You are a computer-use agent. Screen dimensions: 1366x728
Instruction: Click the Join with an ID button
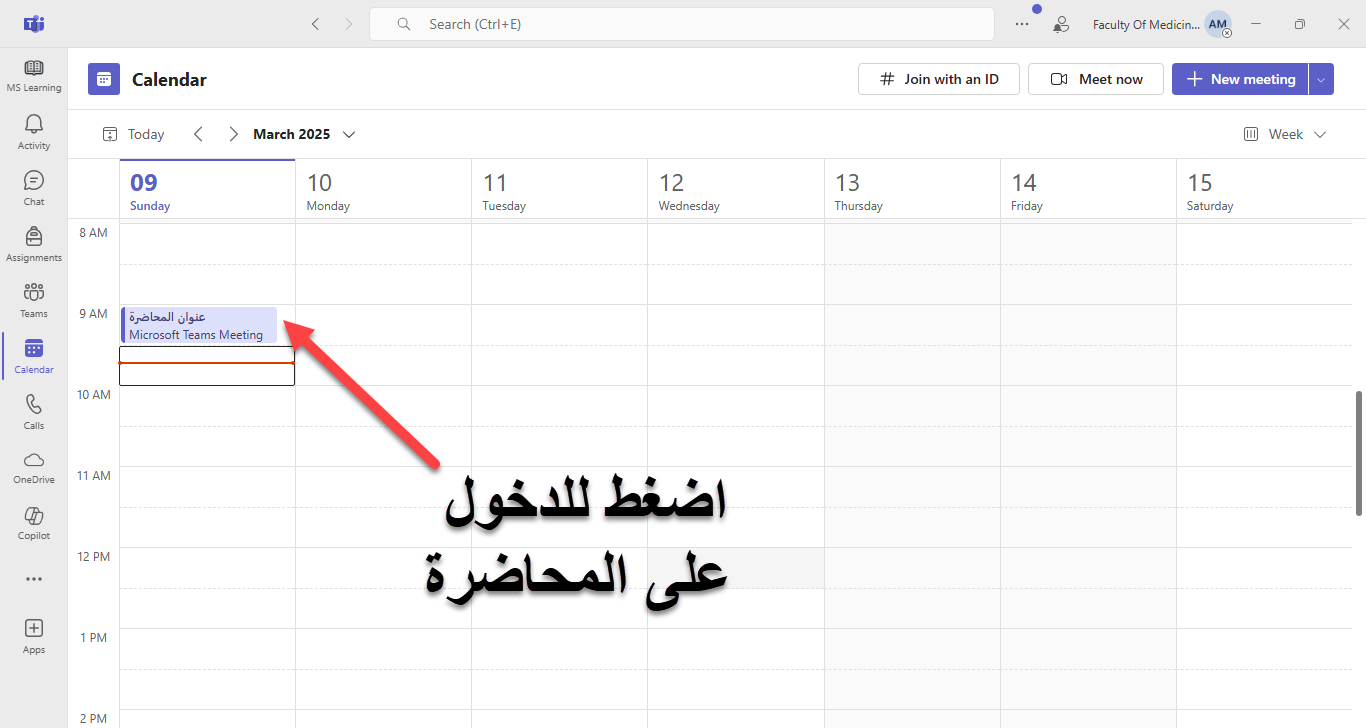(938, 79)
